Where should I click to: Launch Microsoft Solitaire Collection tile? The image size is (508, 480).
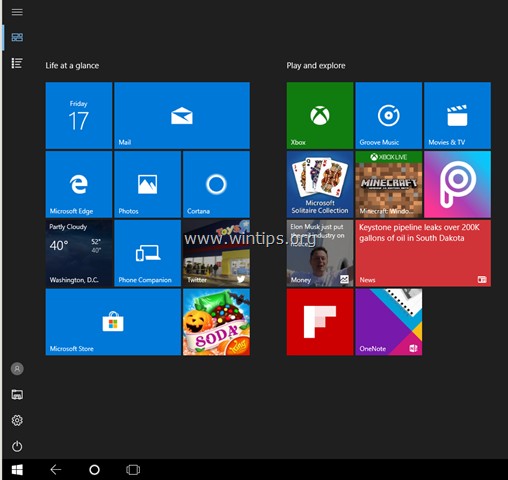pyautogui.click(x=320, y=184)
